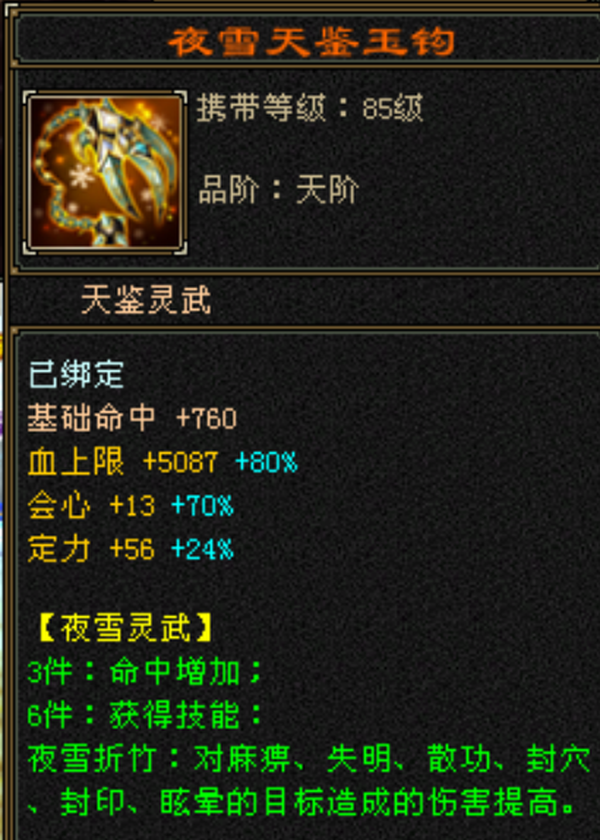Click the +70% bonus on 会心

(x=202, y=506)
